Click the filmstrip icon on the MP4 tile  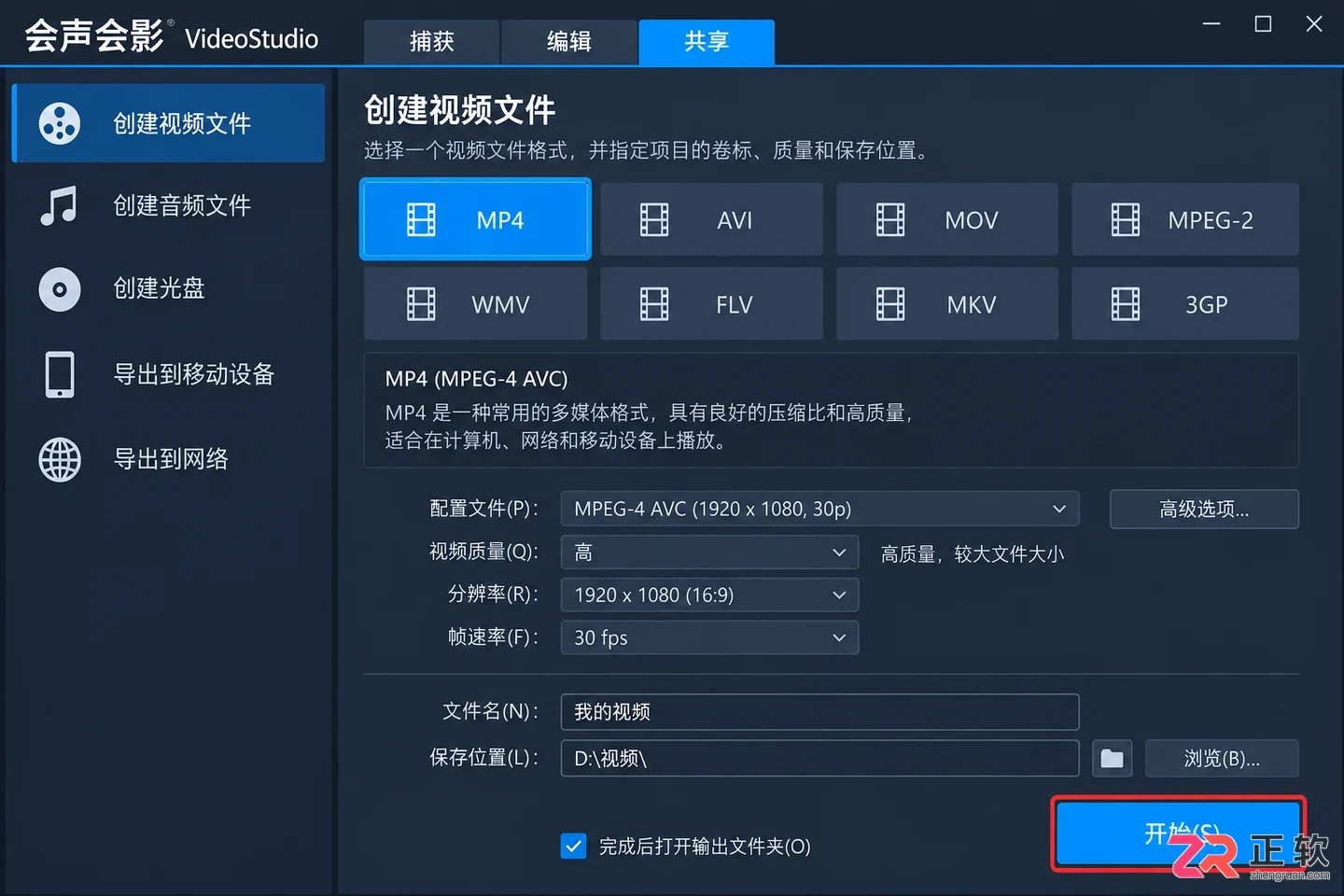pyautogui.click(x=421, y=220)
